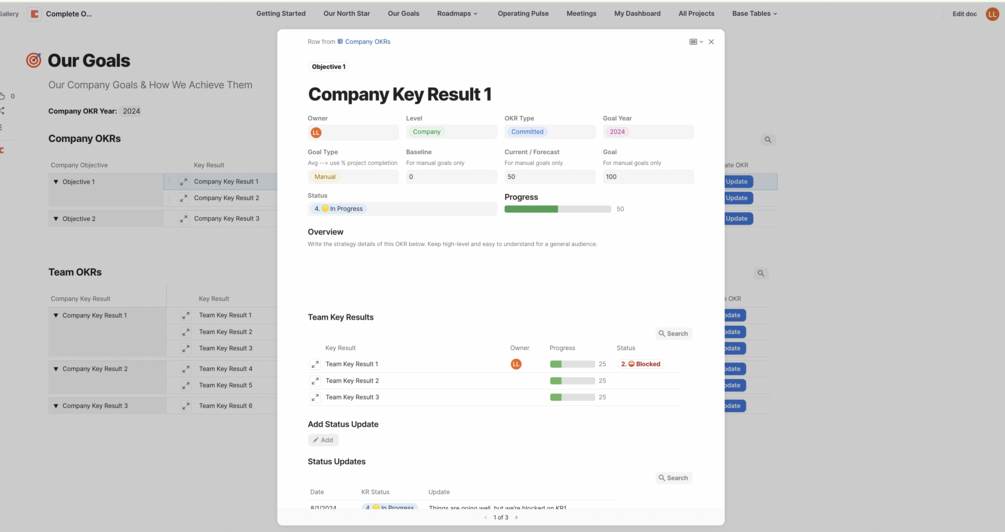Screen dimensions: 1005x532
Task: Open the Our North Star page tab
Action: [x=346, y=13]
